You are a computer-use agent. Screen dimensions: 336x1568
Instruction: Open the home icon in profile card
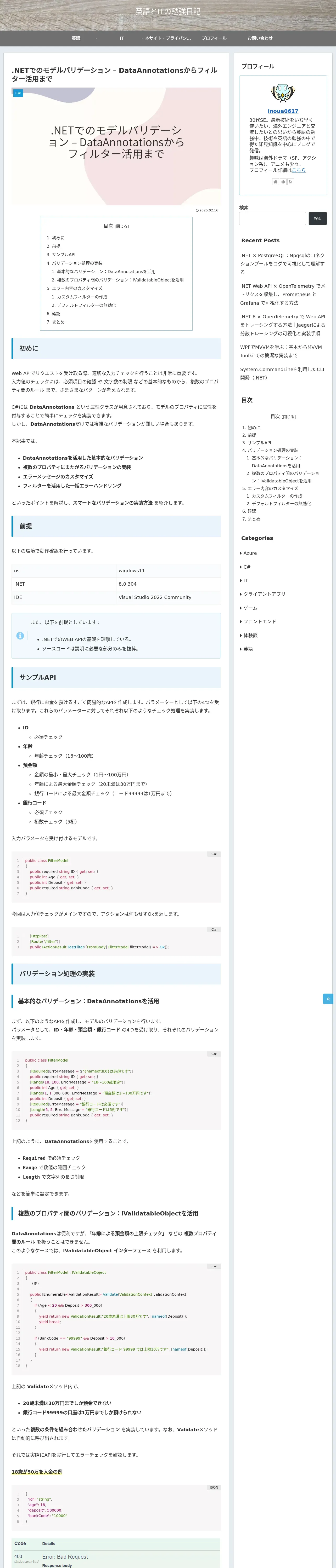pyautogui.click(x=276, y=181)
